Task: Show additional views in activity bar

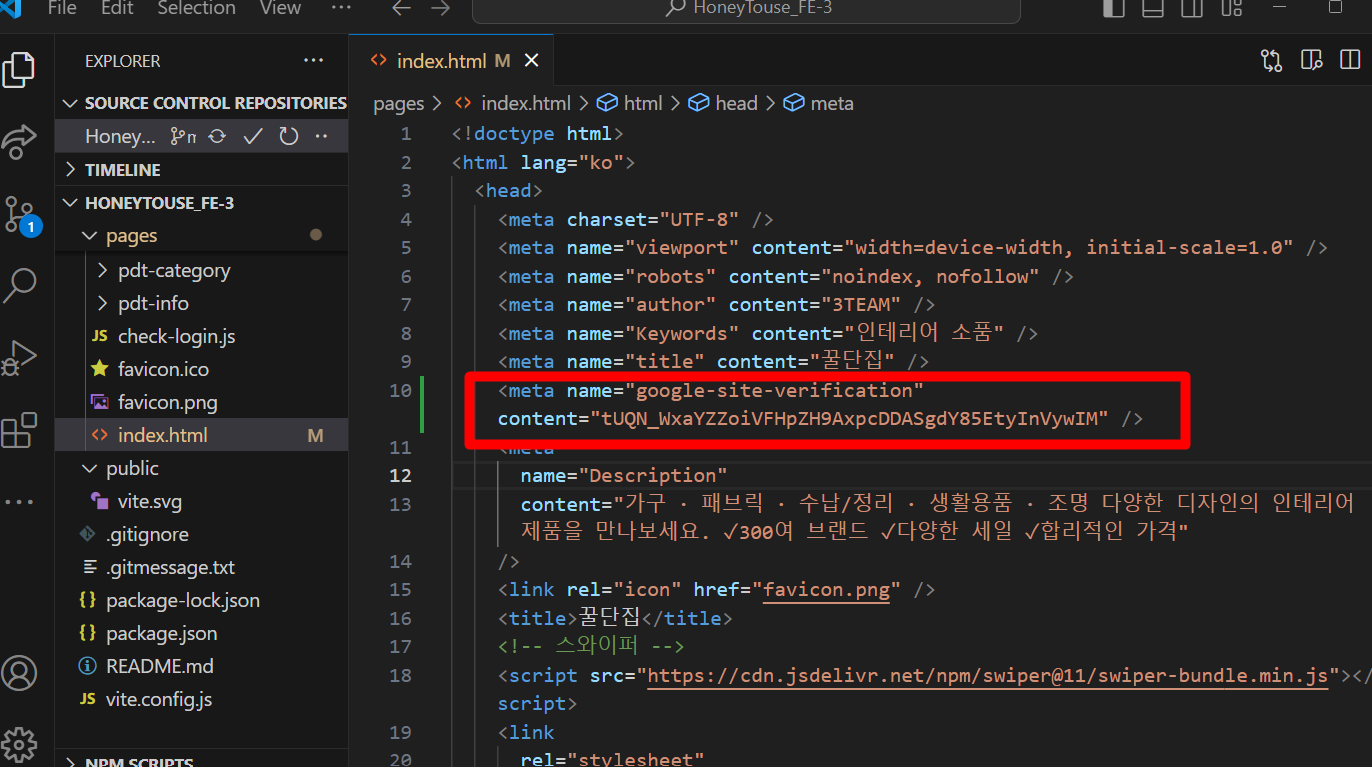Action: click(19, 502)
